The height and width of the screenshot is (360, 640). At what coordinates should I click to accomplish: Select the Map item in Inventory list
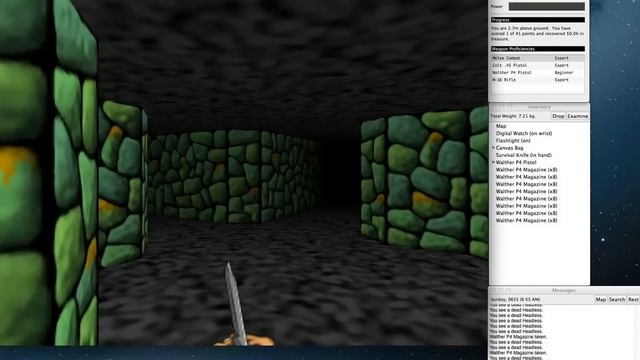539,126
